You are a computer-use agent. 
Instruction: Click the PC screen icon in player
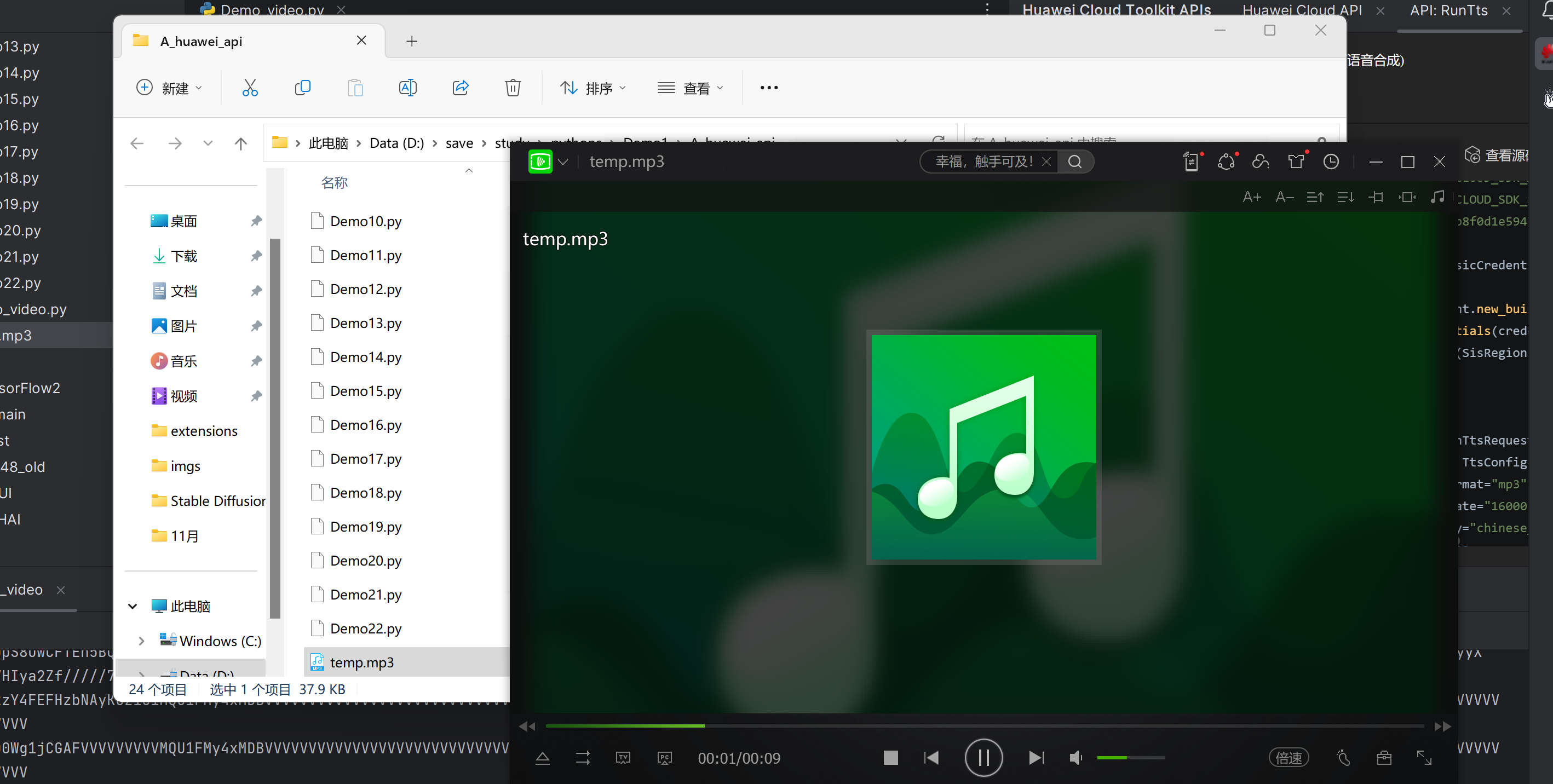[x=664, y=758]
